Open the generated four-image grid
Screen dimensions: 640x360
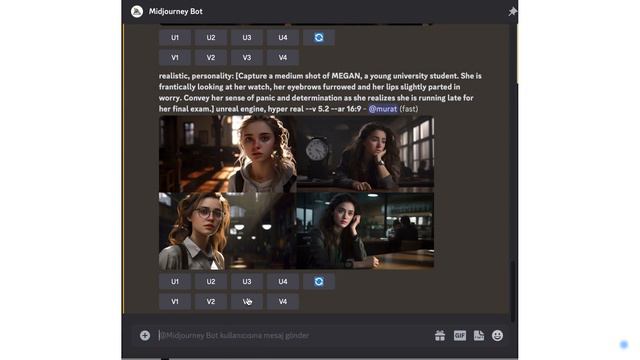pos(296,192)
